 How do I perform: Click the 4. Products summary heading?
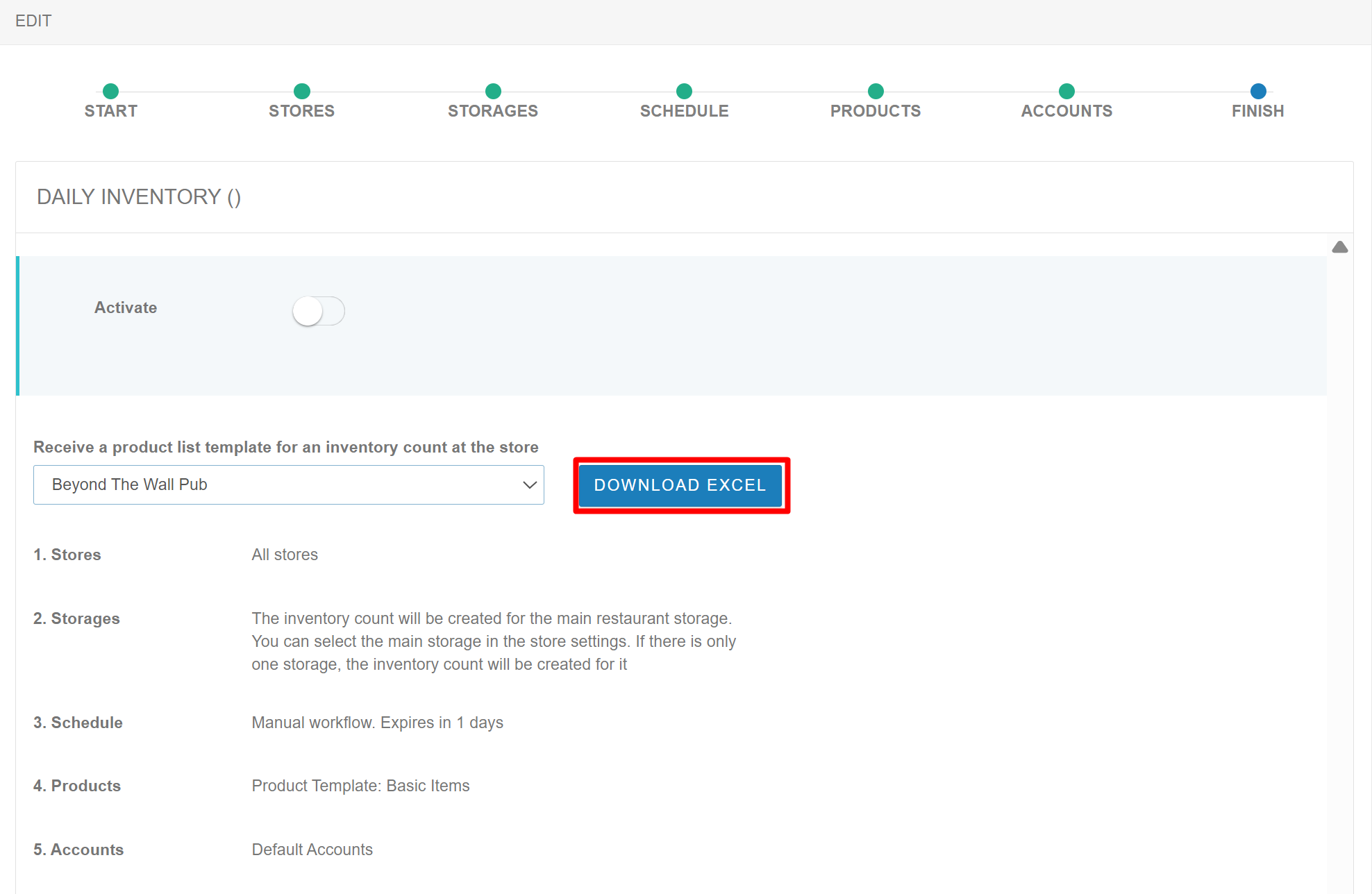77,786
